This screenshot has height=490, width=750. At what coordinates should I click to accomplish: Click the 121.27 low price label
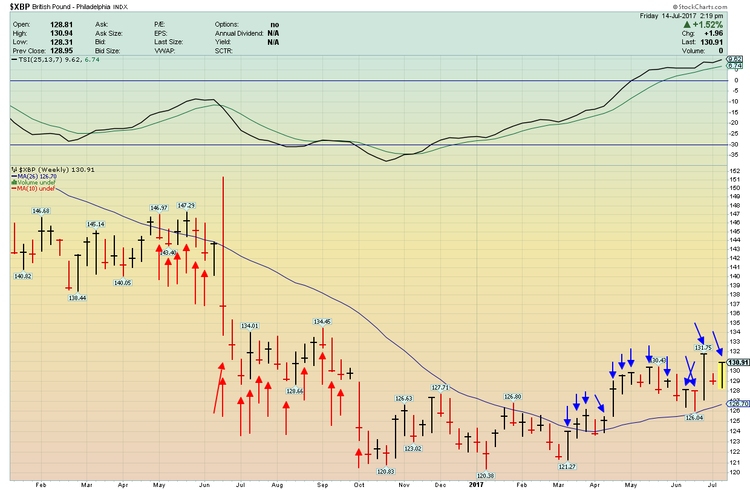(x=567, y=466)
